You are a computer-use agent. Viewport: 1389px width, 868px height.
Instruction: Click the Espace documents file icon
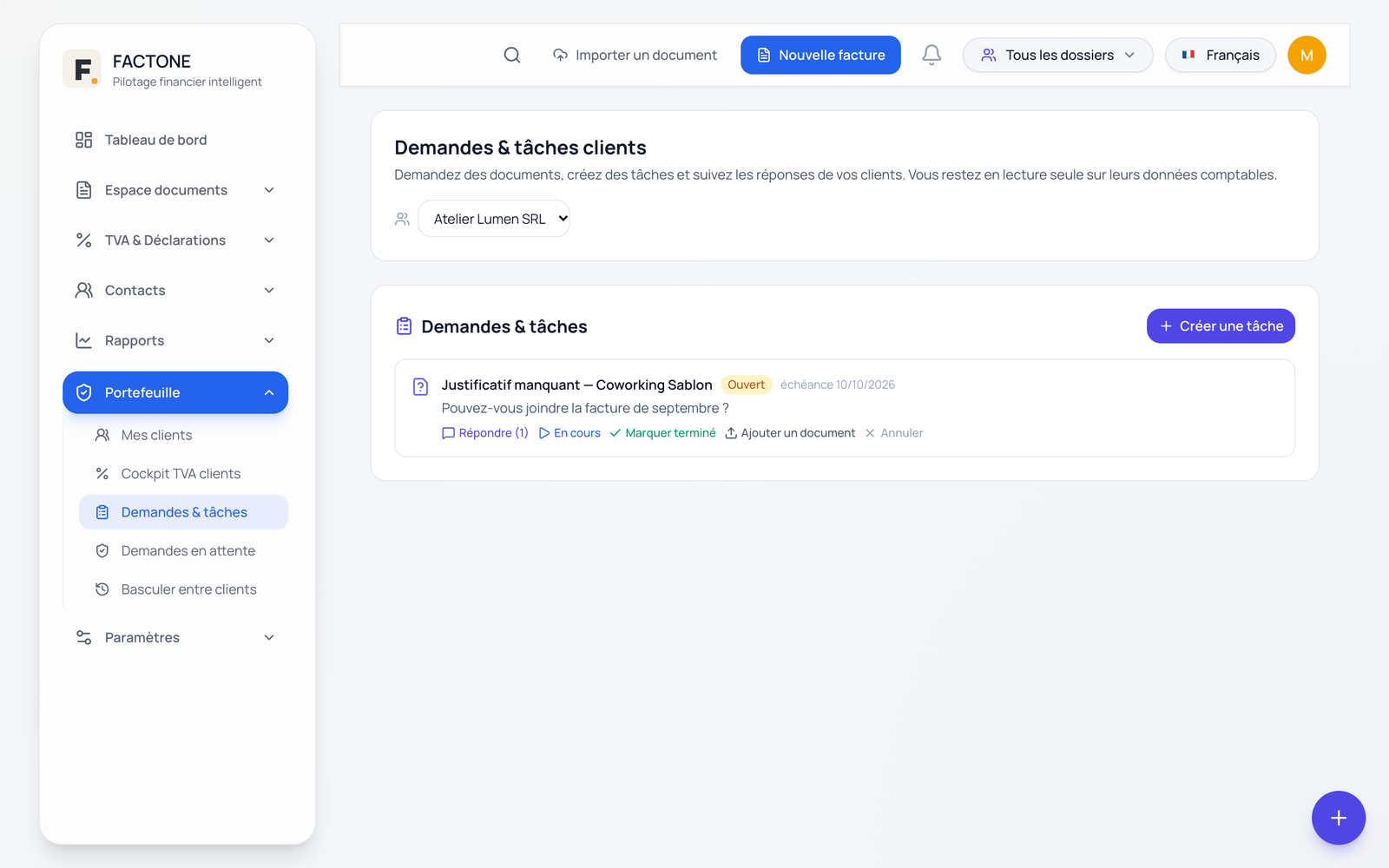pos(83,190)
